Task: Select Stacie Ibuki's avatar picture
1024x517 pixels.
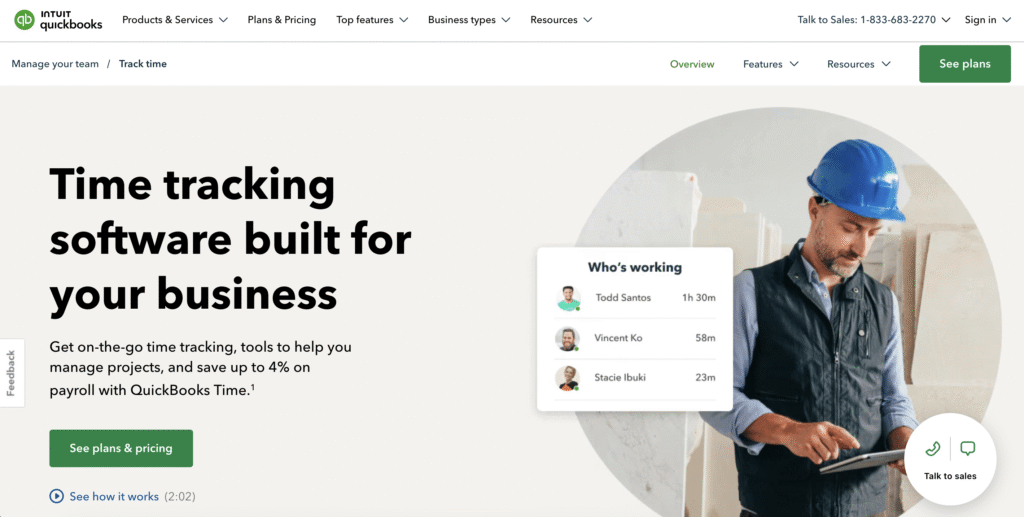Action: tap(568, 378)
